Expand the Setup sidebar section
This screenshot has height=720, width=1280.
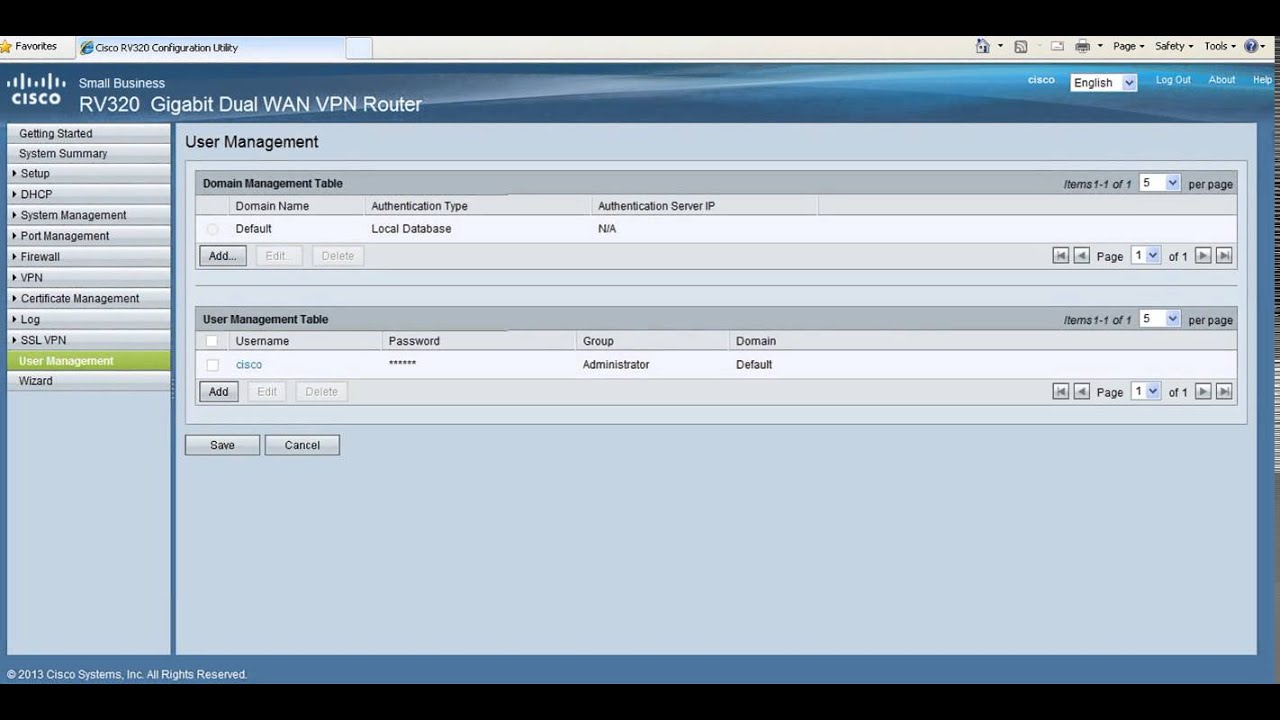click(89, 173)
